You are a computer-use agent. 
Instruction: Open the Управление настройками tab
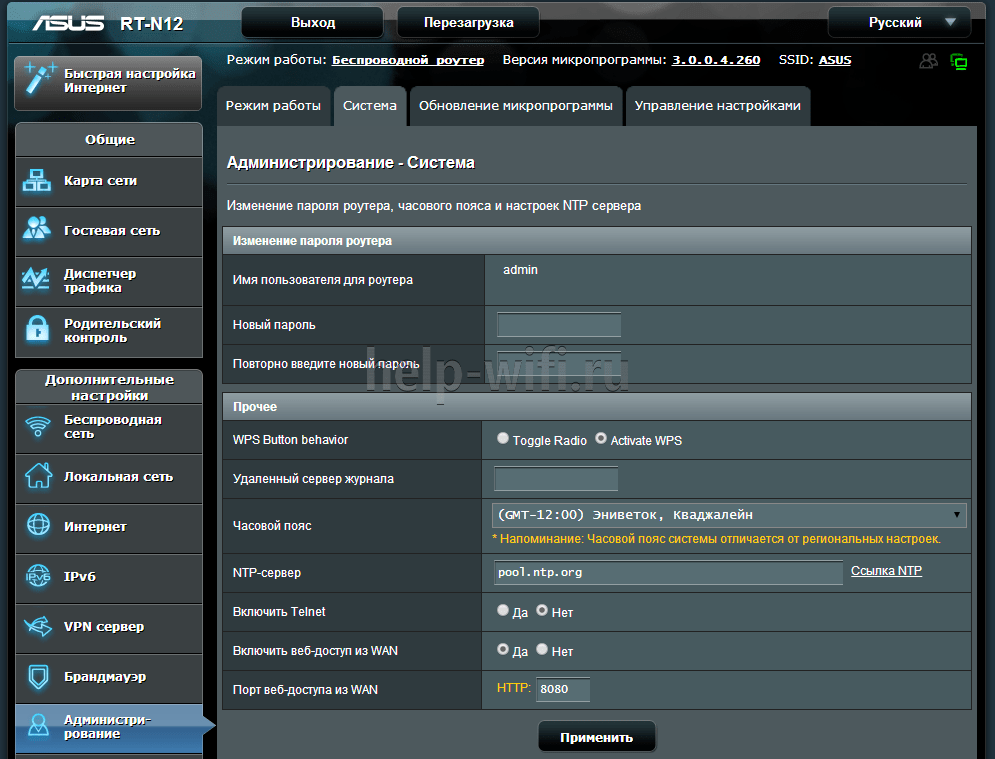click(x=717, y=106)
